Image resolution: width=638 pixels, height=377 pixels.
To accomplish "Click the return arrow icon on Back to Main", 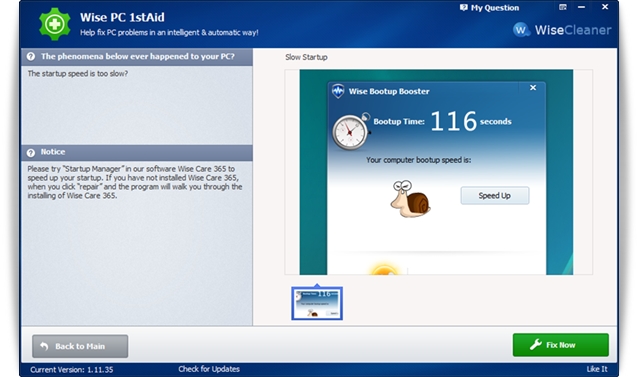I will pyautogui.click(x=44, y=346).
